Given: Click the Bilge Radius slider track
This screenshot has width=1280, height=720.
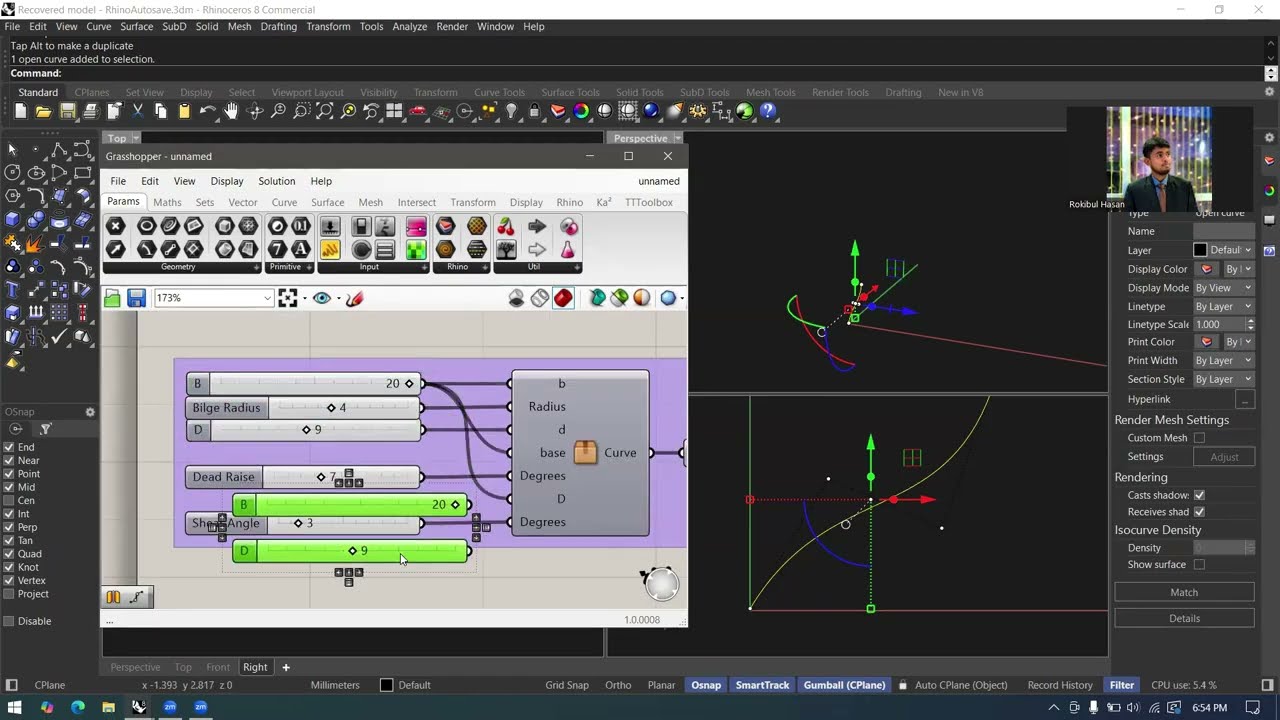Looking at the screenshot, I should click(x=343, y=408).
